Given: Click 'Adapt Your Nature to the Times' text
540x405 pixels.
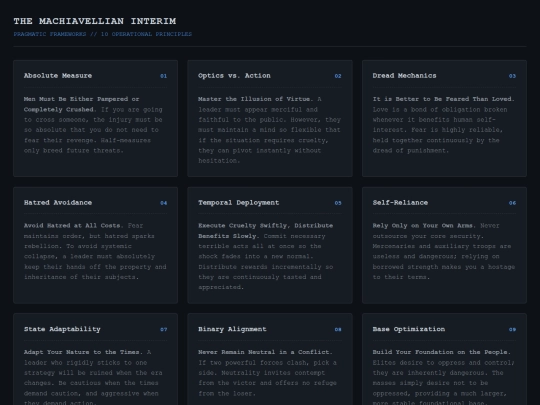Looking at the screenshot, I should click(x=83, y=352).
